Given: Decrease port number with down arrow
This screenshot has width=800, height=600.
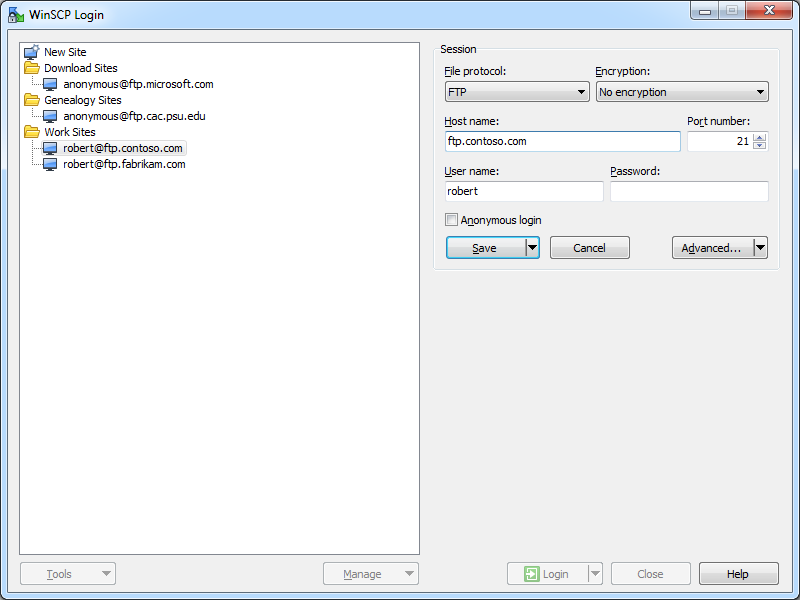Looking at the screenshot, I should [760, 146].
